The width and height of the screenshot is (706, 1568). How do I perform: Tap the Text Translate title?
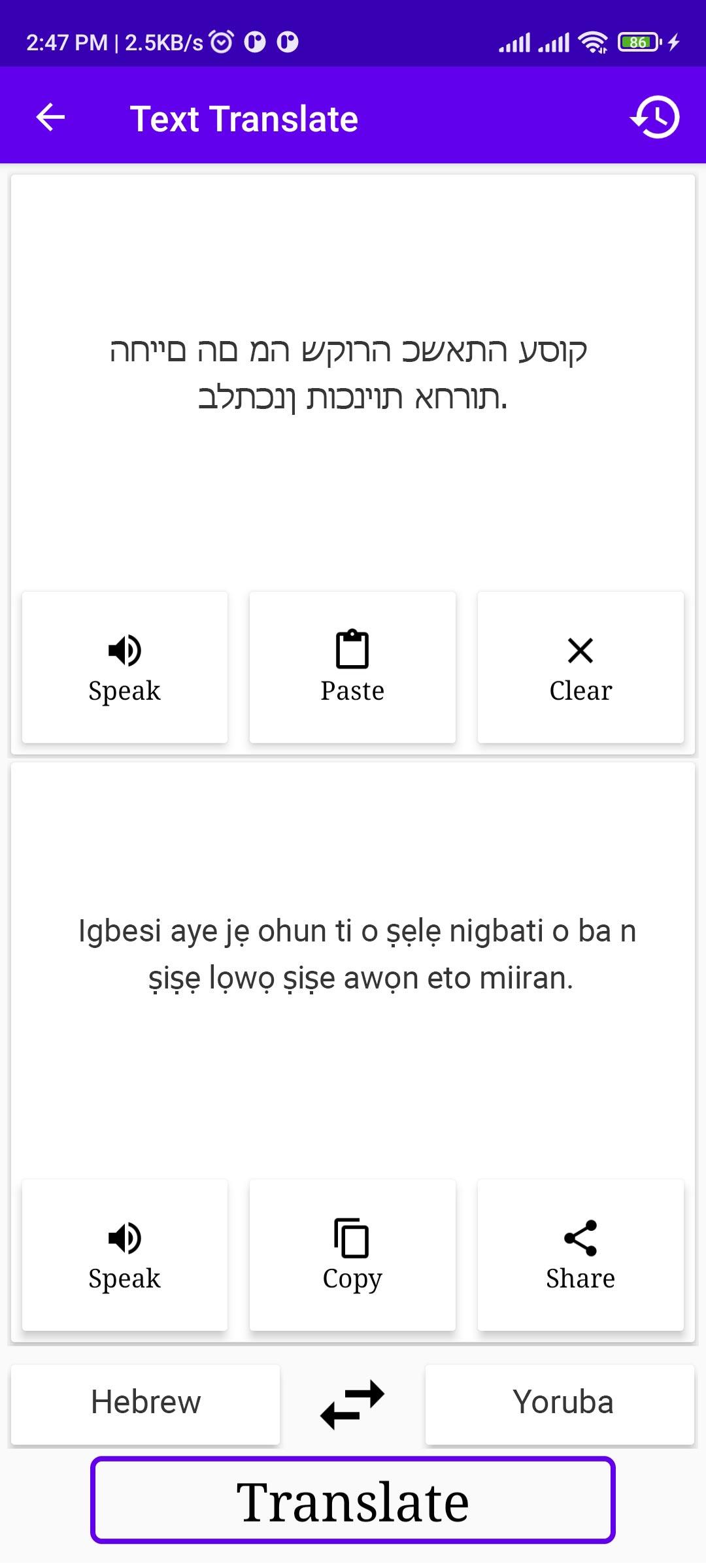(x=244, y=119)
